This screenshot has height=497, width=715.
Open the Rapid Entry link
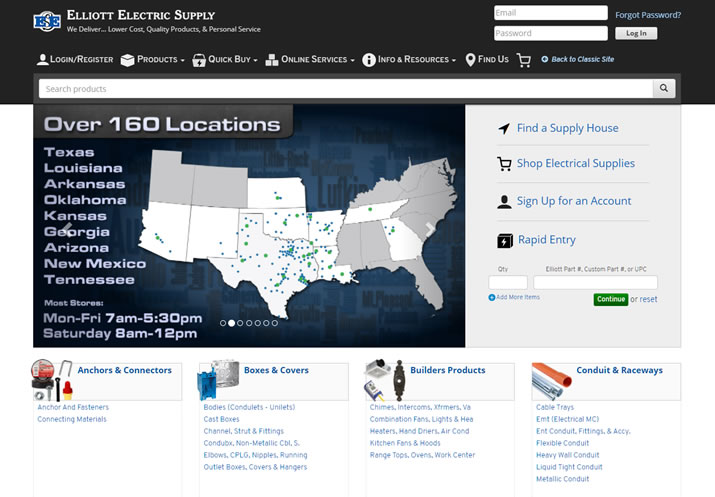547,240
